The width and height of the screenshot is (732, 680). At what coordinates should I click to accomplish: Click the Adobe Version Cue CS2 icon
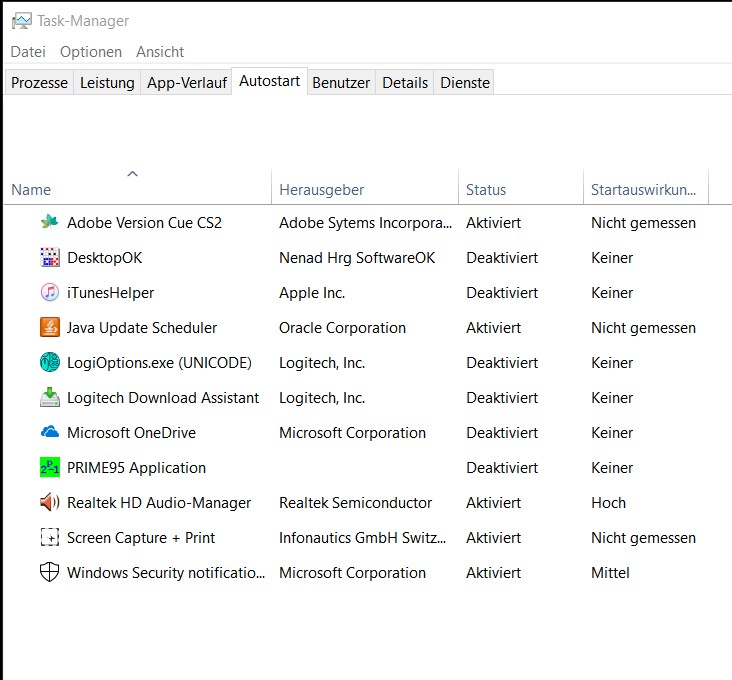[x=50, y=222]
